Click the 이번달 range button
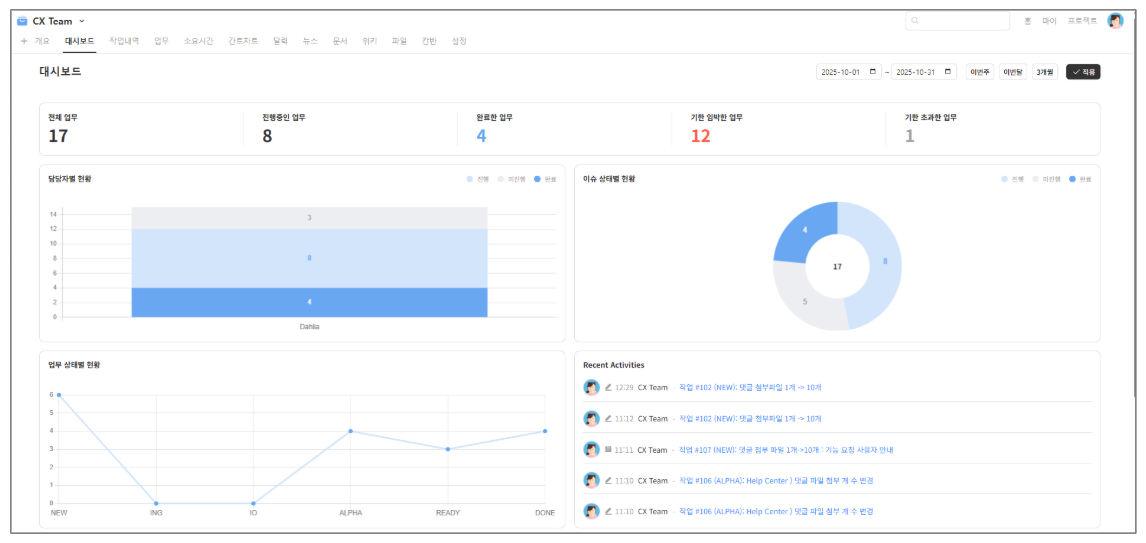This screenshot has width=1146, height=543. pos(1013,72)
